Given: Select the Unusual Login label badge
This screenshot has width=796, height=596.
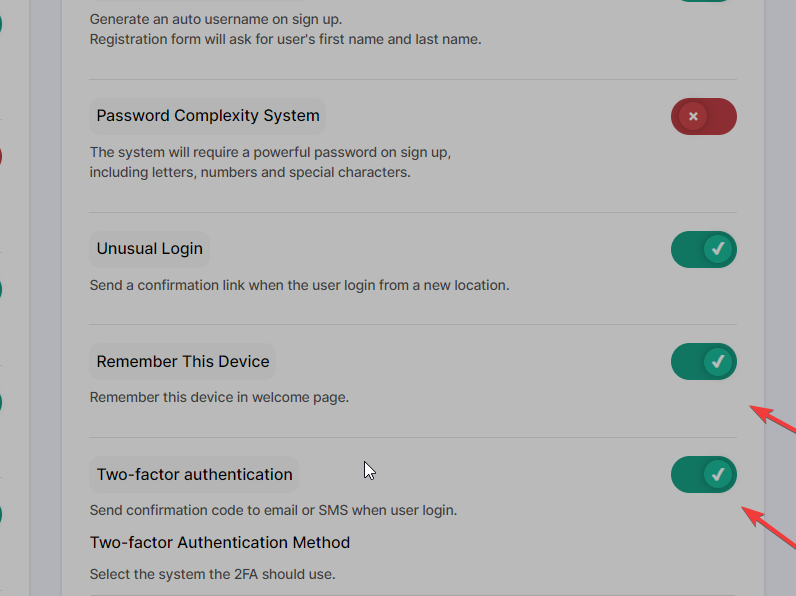Looking at the screenshot, I should click(150, 249).
